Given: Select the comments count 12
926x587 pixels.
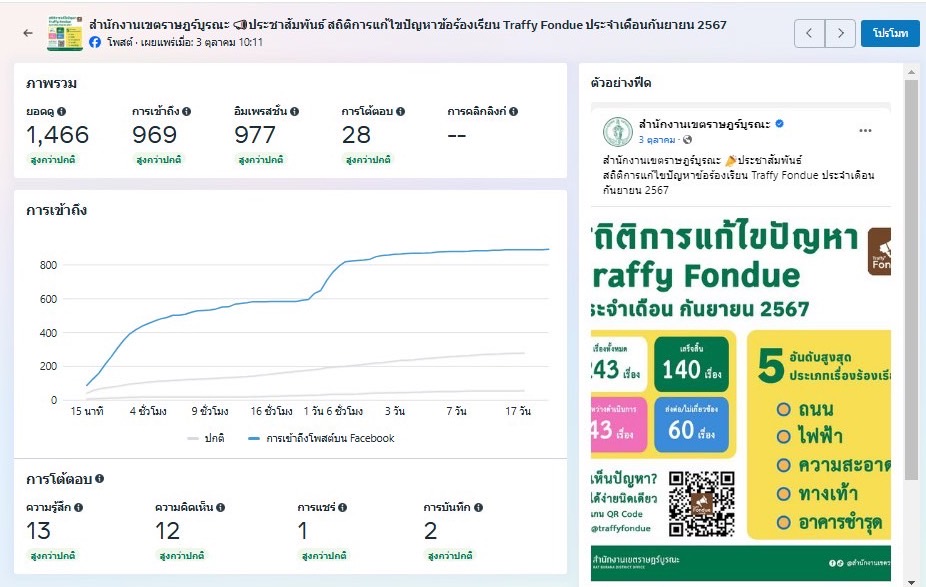Looking at the screenshot, I should 168,531.
